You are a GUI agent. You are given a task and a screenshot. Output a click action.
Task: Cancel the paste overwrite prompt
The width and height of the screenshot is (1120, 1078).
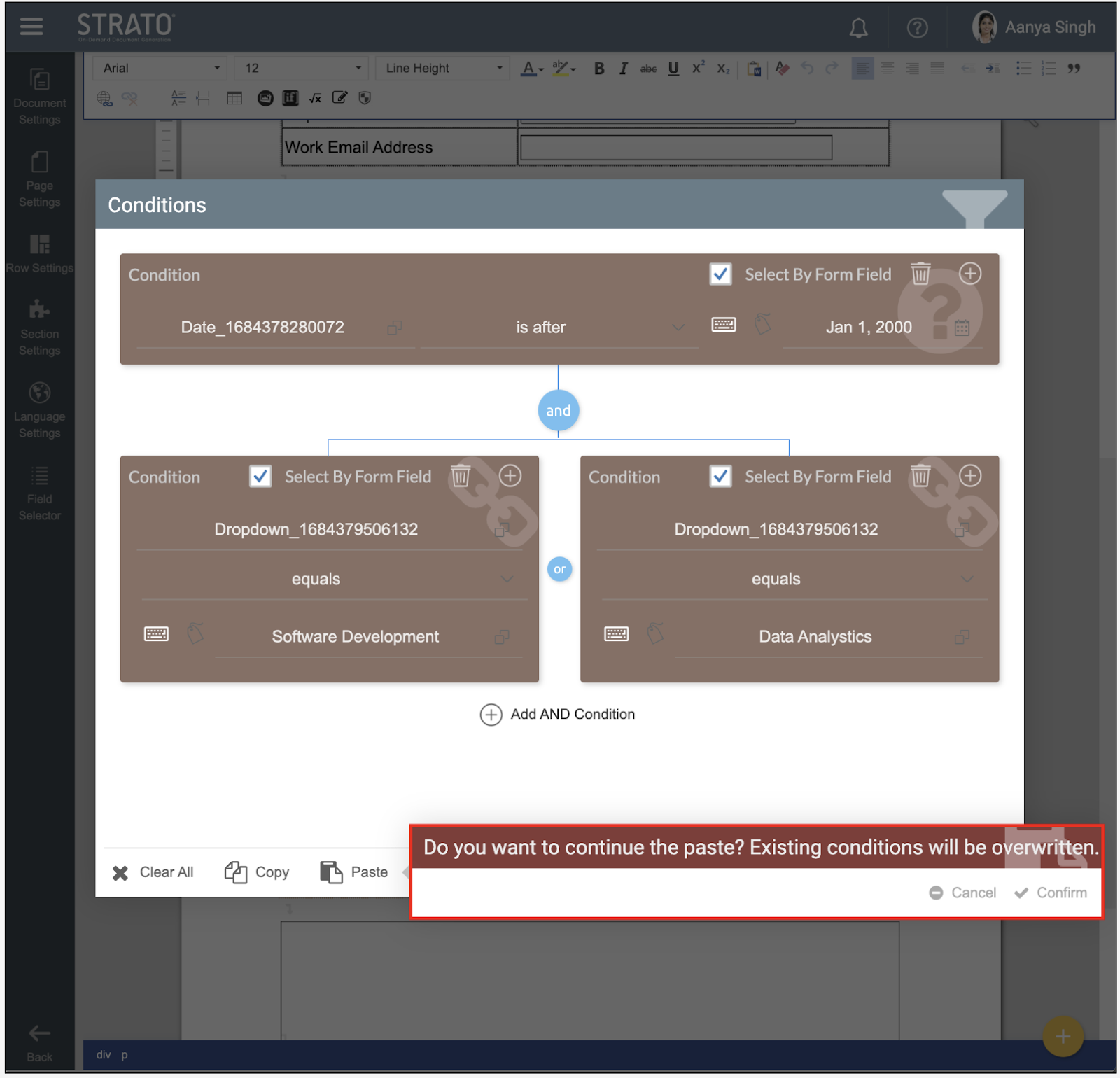point(963,892)
